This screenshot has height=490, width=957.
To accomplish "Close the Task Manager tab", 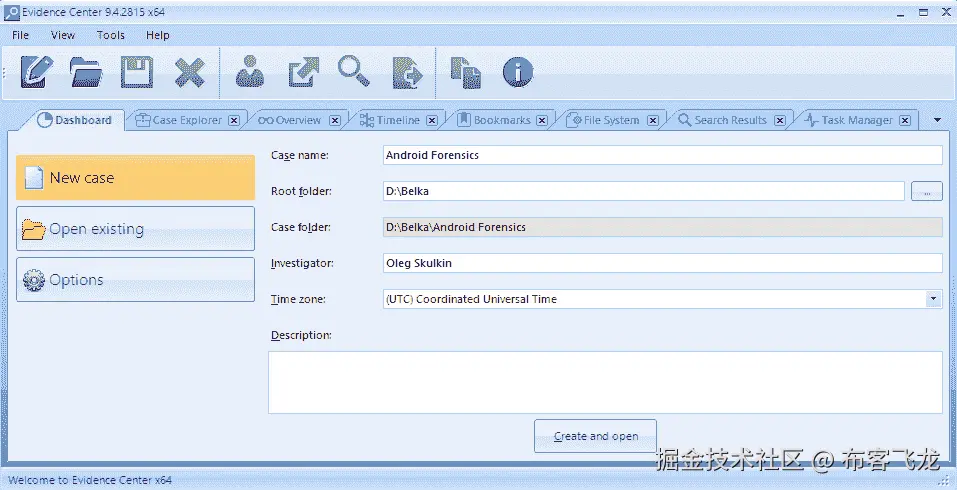I will (x=905, y=120).
